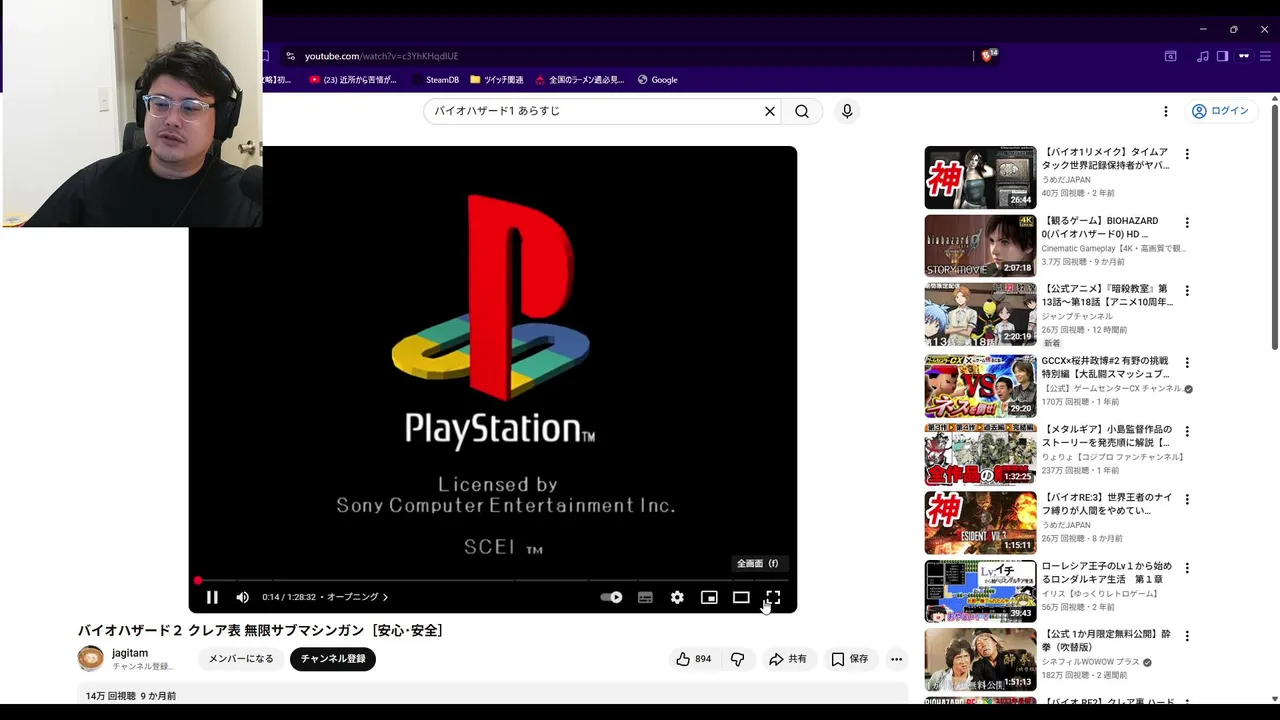
Task: Open menu for バイオ1リメイク タイムアタック video
Action: pyautogui.click(x=1187, y=154)
